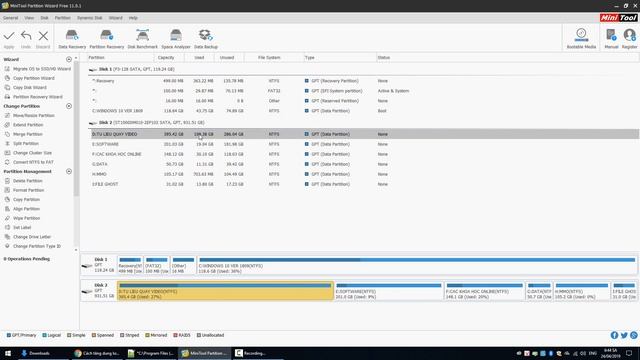640x360 pixels.
Task: Open the Data Backup tool
Action: point(206,39)
